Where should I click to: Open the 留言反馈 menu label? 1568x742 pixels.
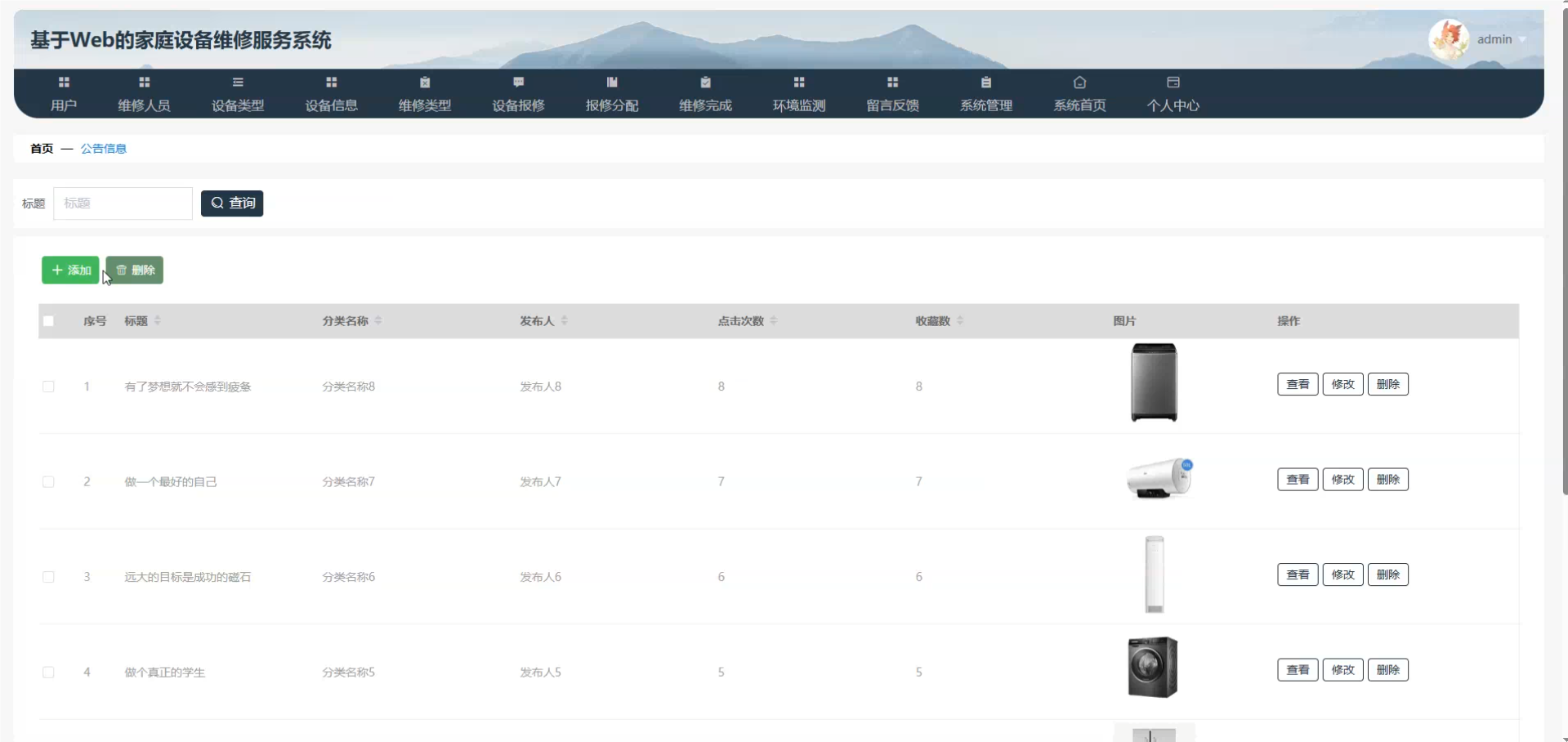(x=892, y=105)
